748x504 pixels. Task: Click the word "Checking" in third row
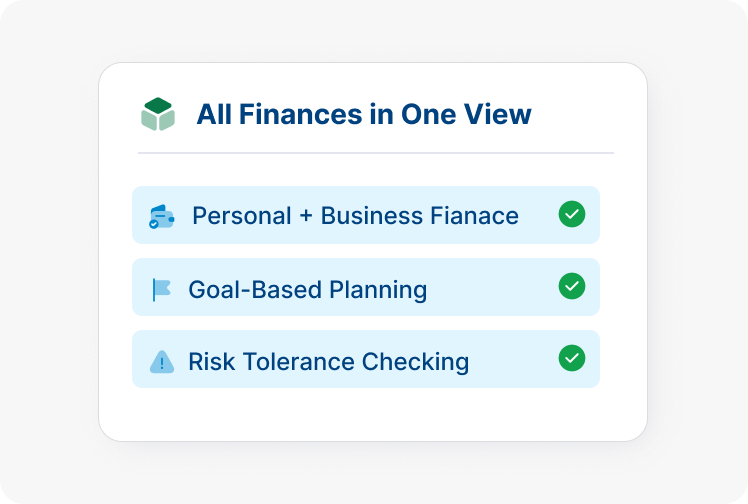tap(420, 362)
